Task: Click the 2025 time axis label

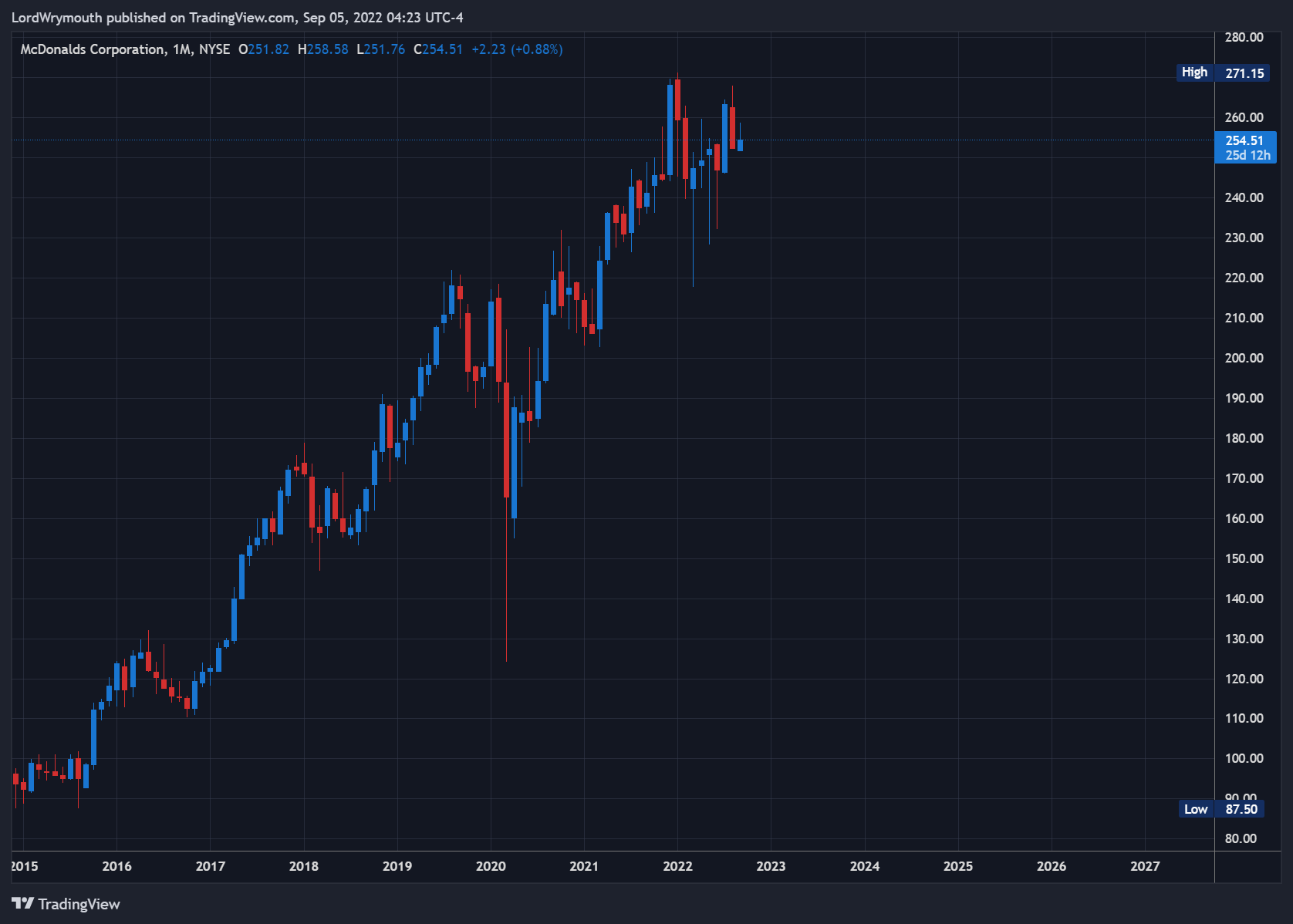Action: [x=958, y=866]
